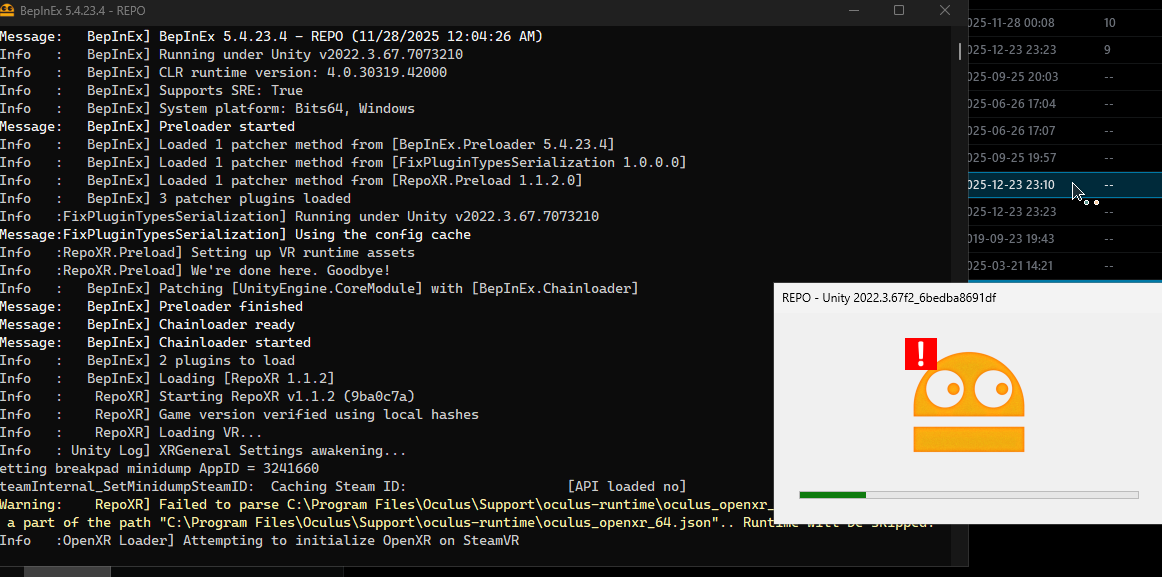
Task: Close the BepInEx console window
Action: 944,10
